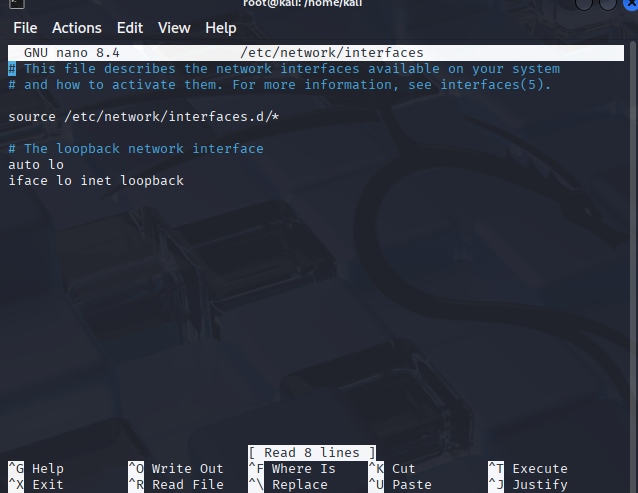Image resolution: width=638 pixels, height=493 pixels.
Task: Click the terminal window icon in title bar
Action: tap(7, 4)
